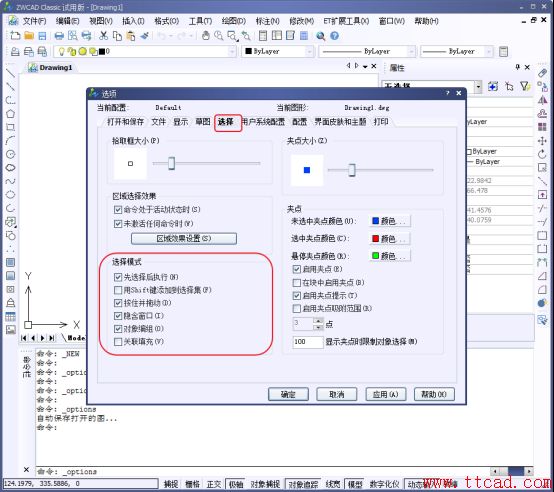Select the Spline curve tool
The height and width of the screenshot is (492, 554).
click(x=11, y=181)
